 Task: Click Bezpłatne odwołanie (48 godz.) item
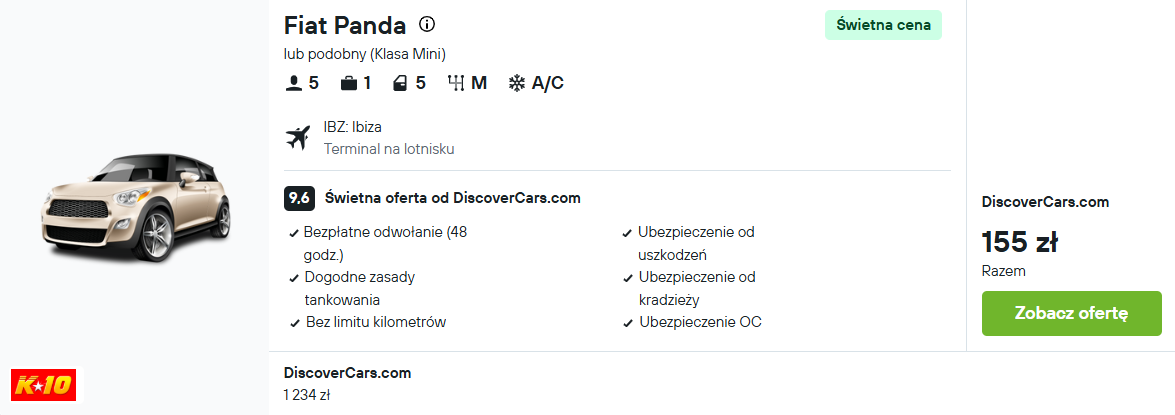point(385,243)
